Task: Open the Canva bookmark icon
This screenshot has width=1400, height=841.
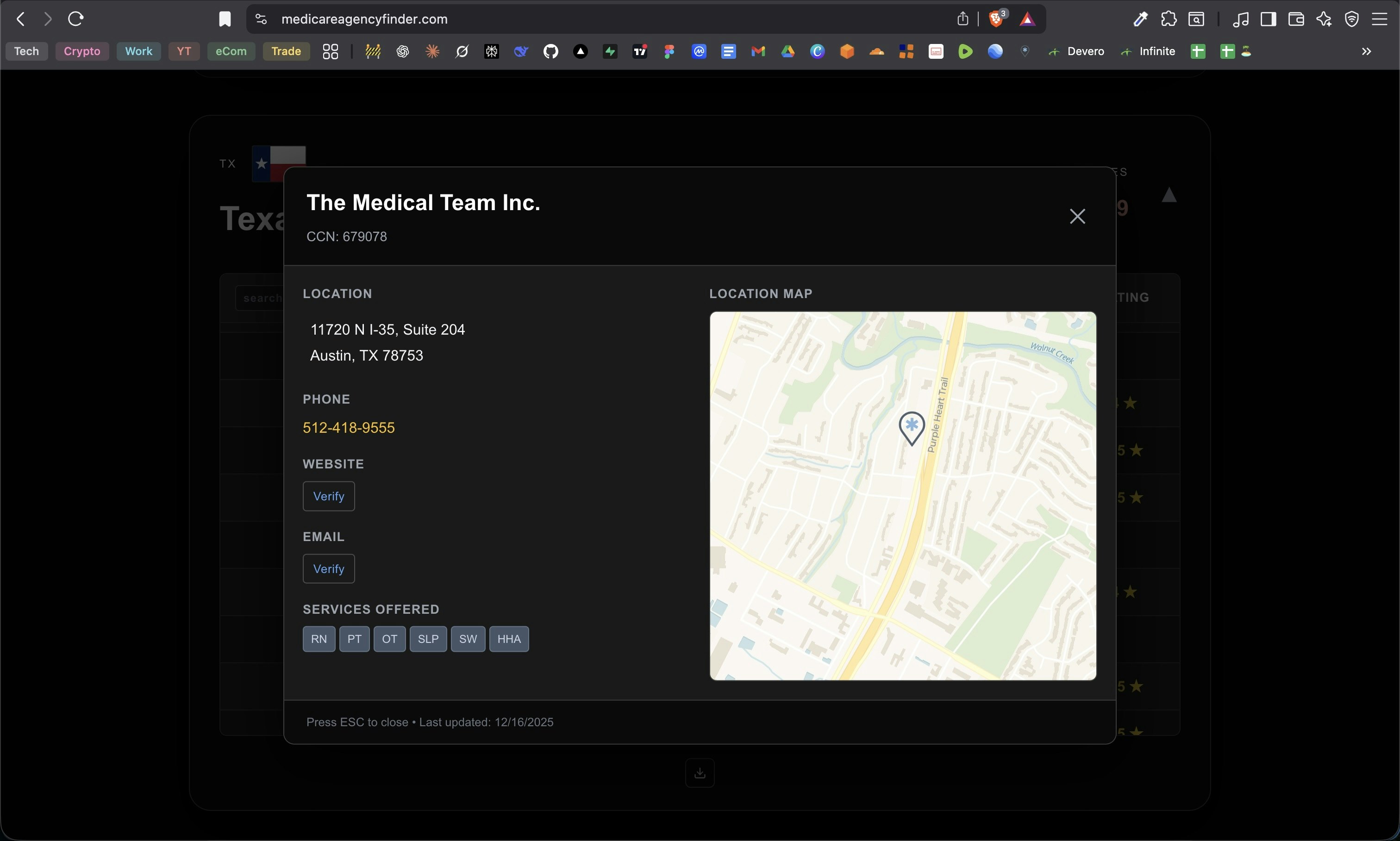Action: tap(818, 51)
